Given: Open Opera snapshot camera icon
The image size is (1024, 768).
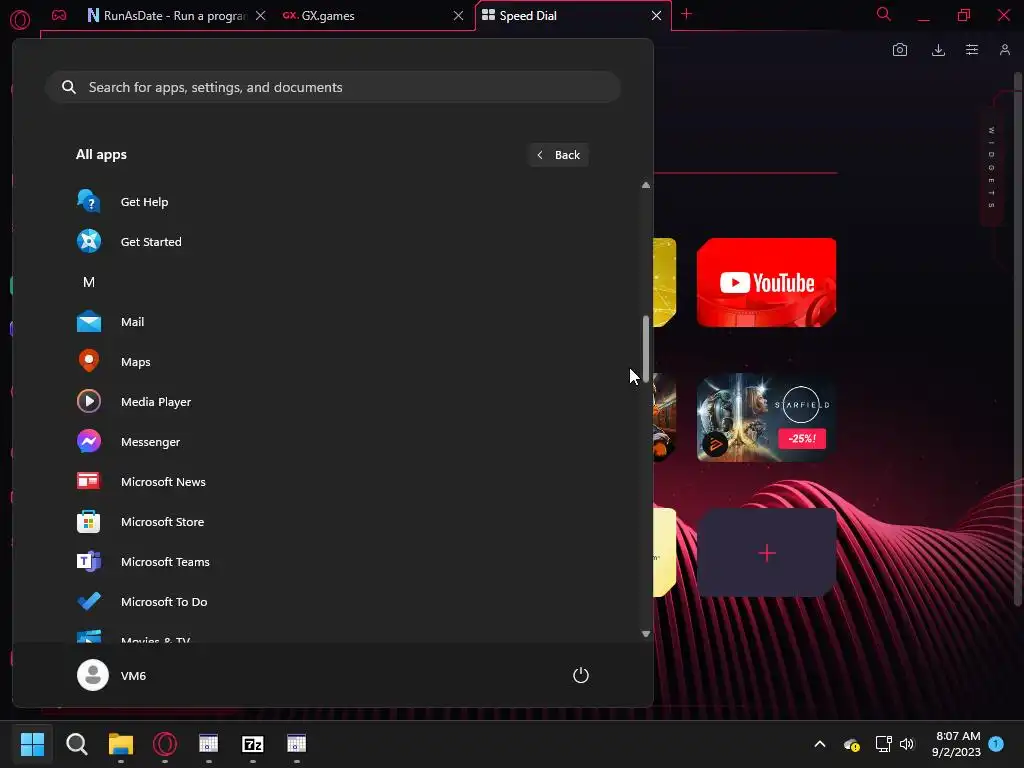Looking at the screenshot, I should pyautogui.click(x=900, y=50).
